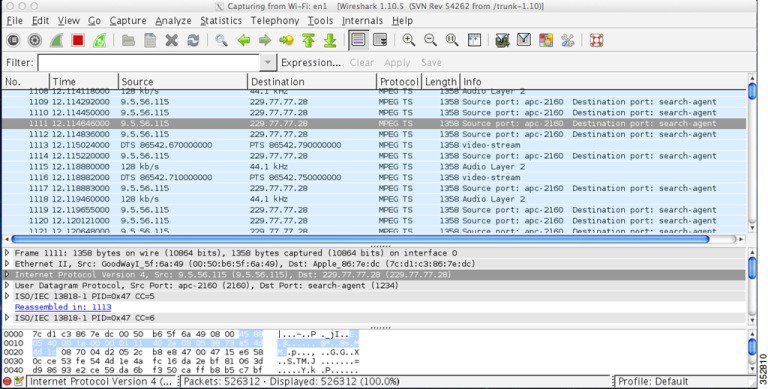Open preferences tools icon
768x389 pixels.
pos(567,40)
